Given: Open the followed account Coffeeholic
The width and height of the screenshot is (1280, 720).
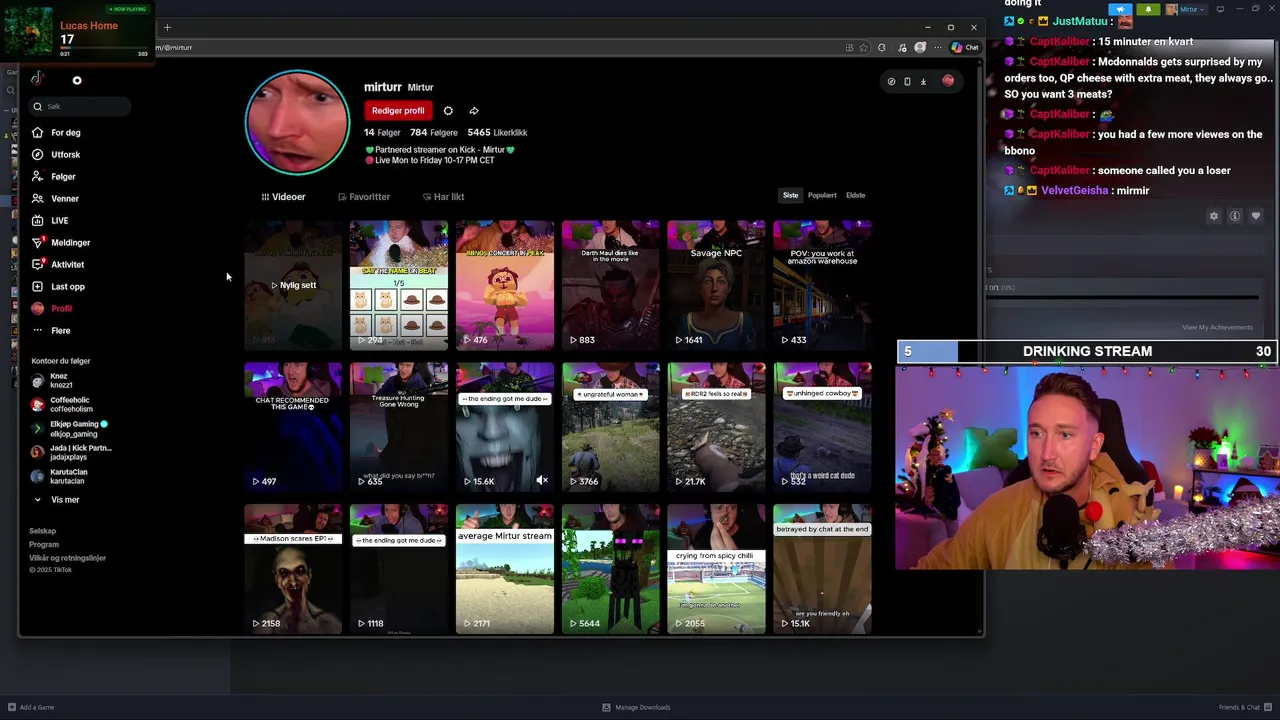Looking at the screenshot, I should click(x=62, y=404).
